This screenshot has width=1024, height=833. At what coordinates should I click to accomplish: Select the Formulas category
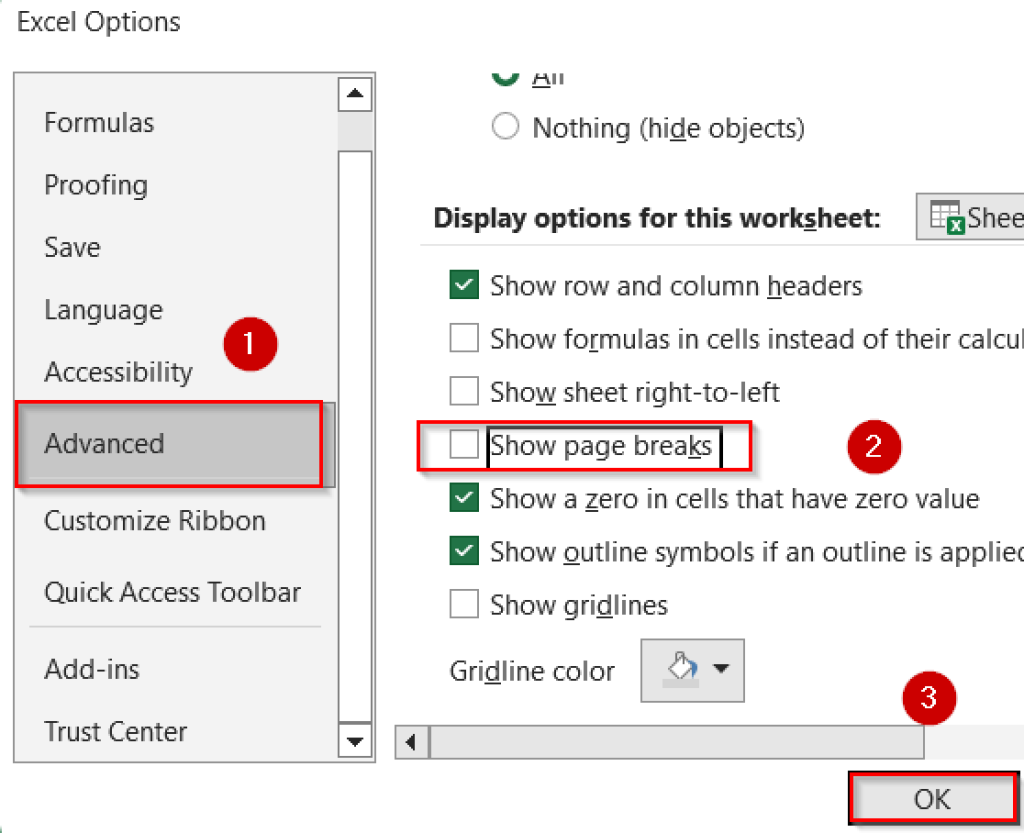click(x=99, y=122)
